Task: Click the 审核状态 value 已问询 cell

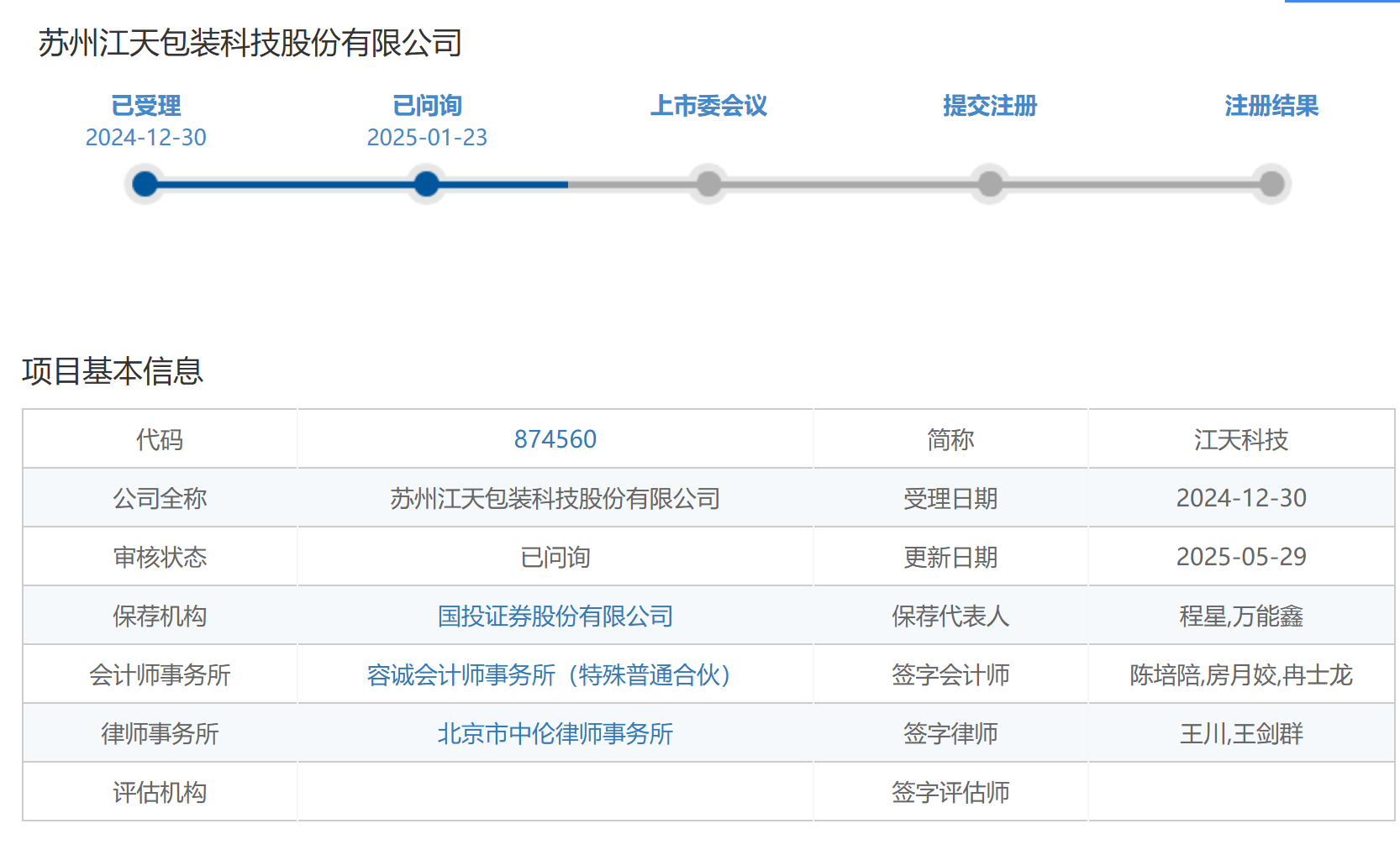Action: pyautogui.click(x=555, y=557)
